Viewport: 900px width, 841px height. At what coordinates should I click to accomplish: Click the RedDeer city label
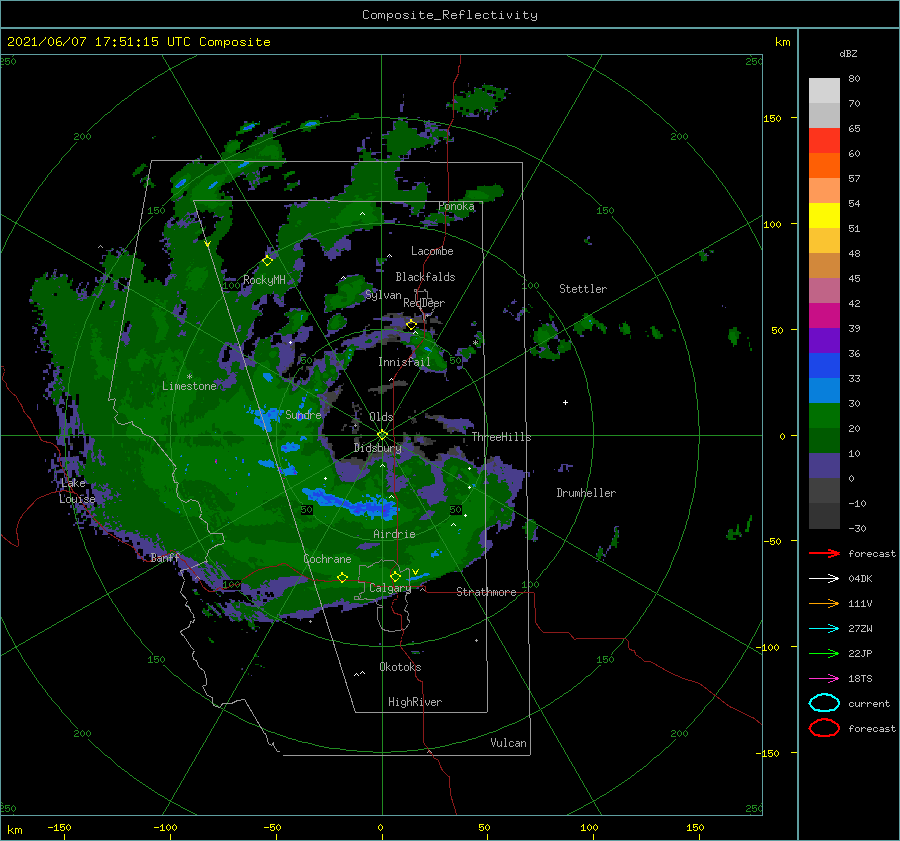pyautogui.click(x=424, y=303)
